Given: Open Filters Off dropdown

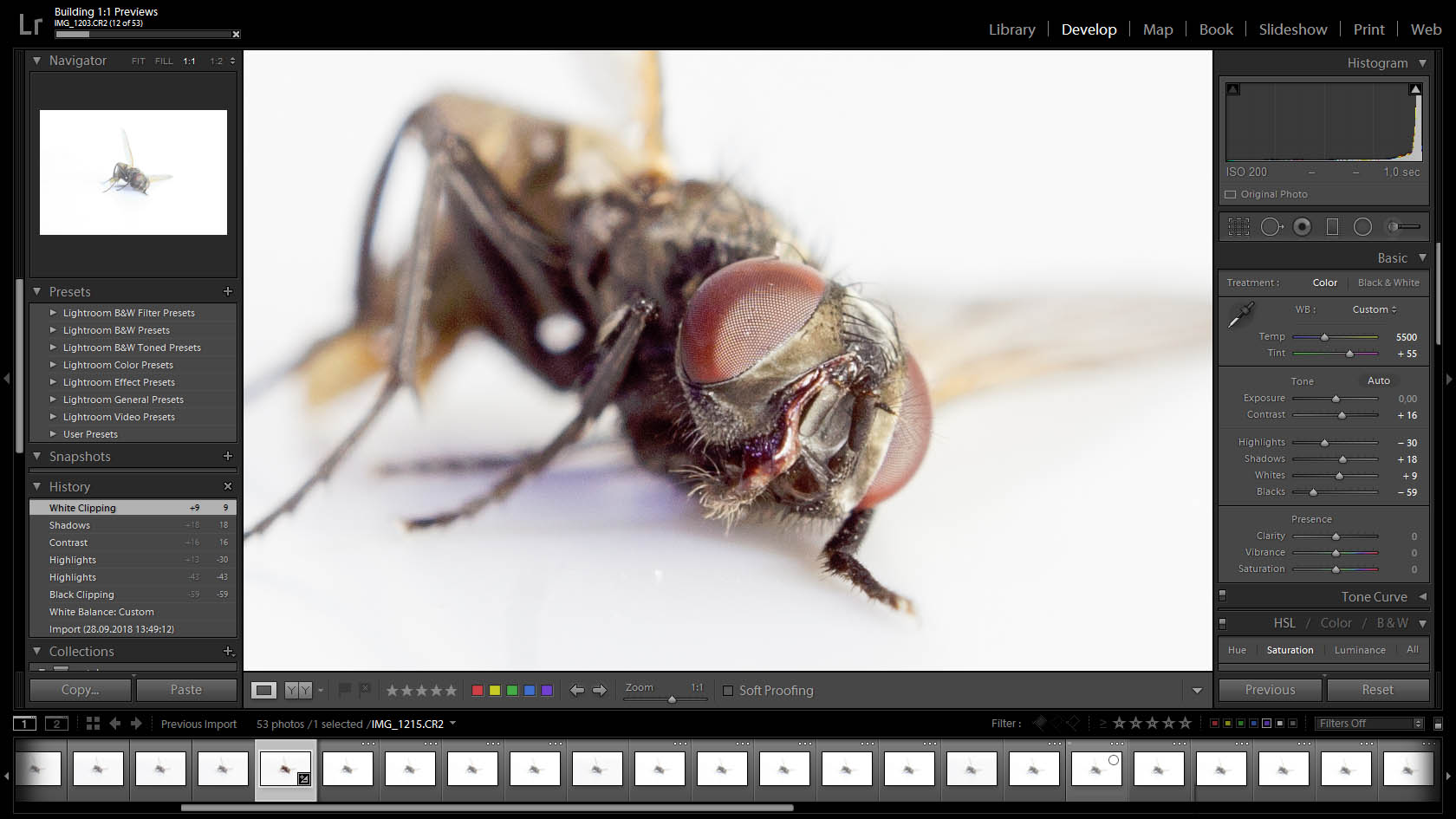Looking at the screenshot, I should pyautogui.click(x=1368, y=724).
